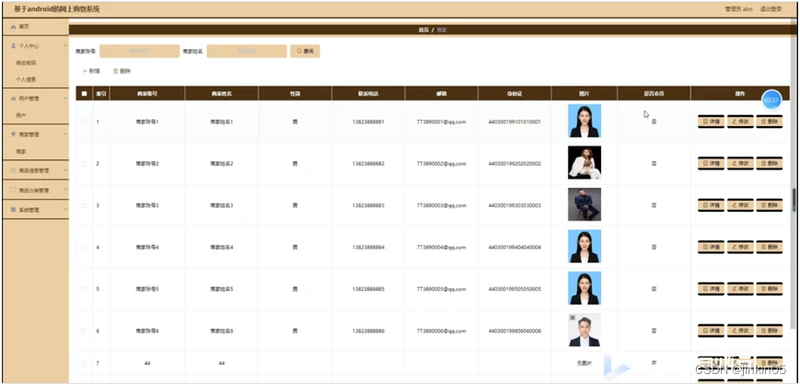Check the checkbox for row 3
Screen dimensions: 800x385
click(84, 206)
